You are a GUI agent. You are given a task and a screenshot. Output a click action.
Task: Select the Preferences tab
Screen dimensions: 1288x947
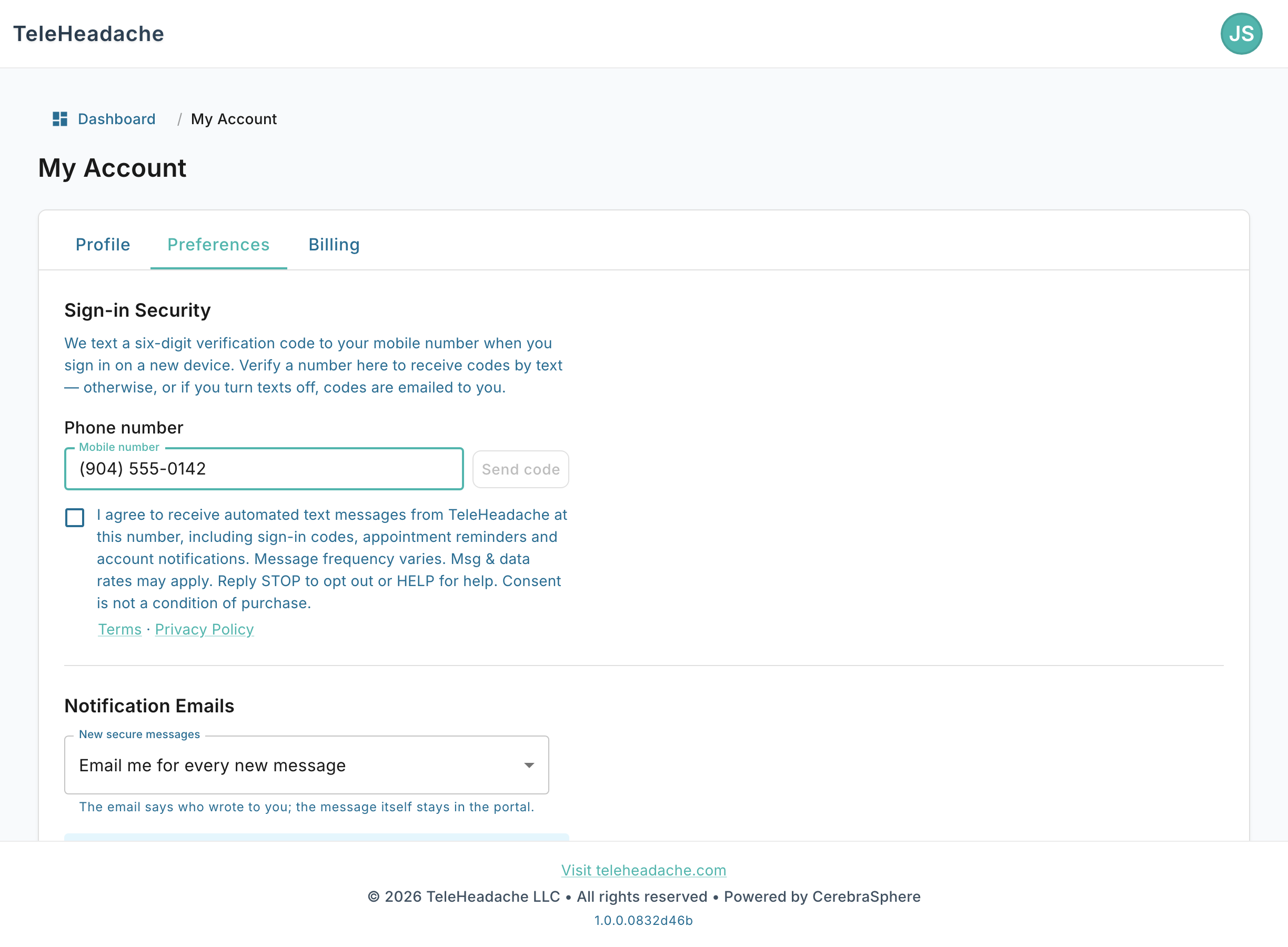(x=218, y=244)
